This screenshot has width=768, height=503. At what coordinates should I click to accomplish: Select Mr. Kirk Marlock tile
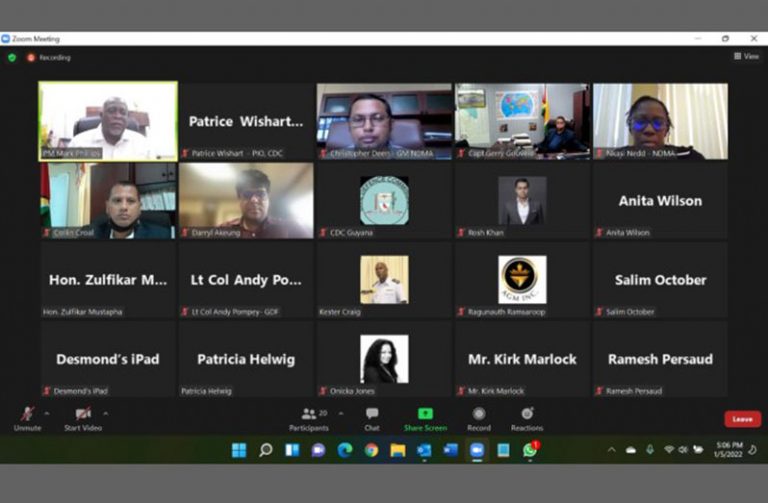[522, 359]
